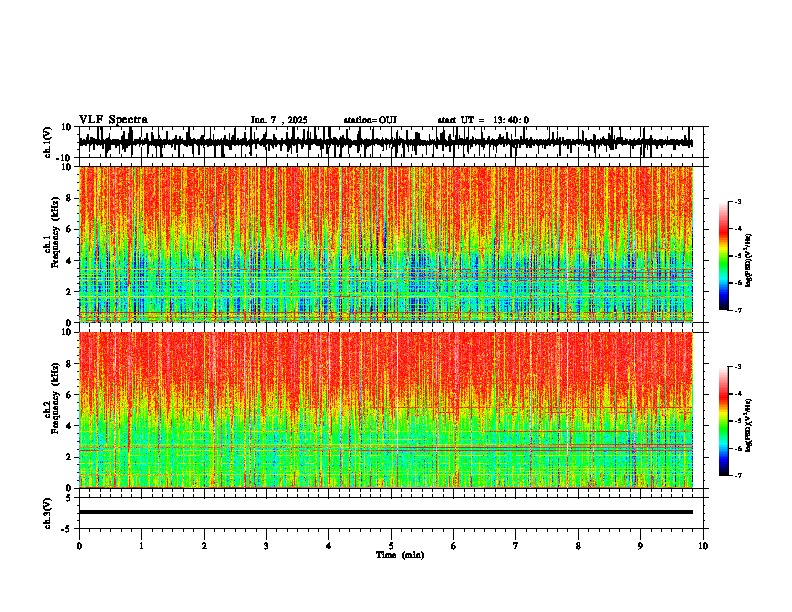Click the "-3" label on ch.2 color bar

point(738,367)
